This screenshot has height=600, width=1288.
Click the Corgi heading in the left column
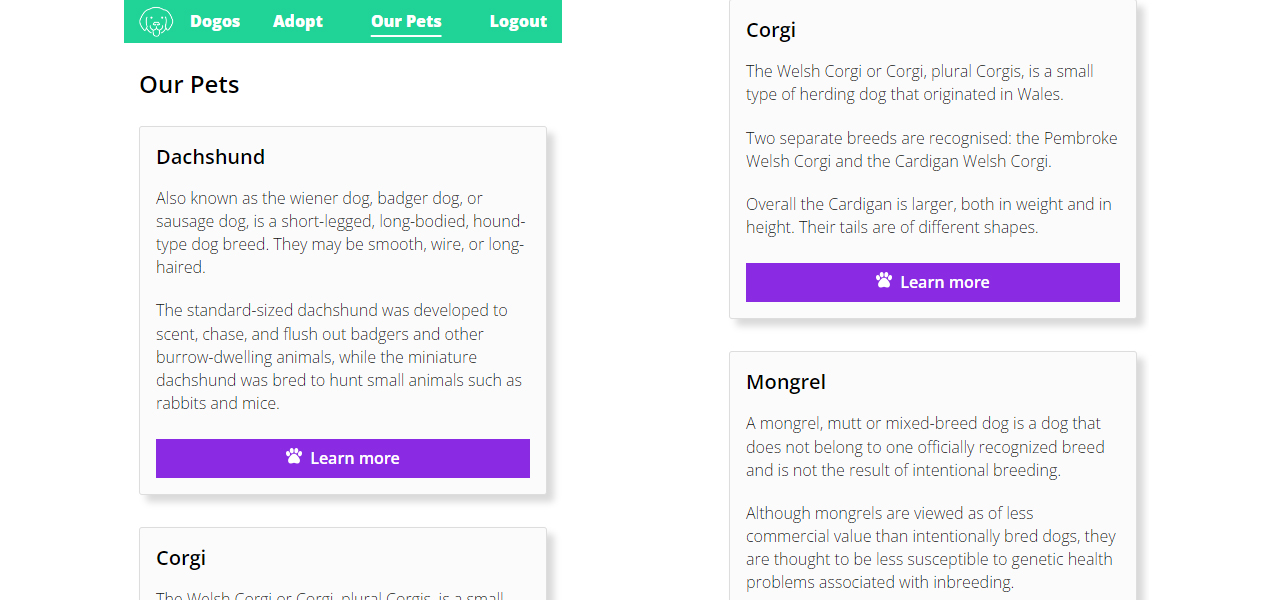pos(181,558)
